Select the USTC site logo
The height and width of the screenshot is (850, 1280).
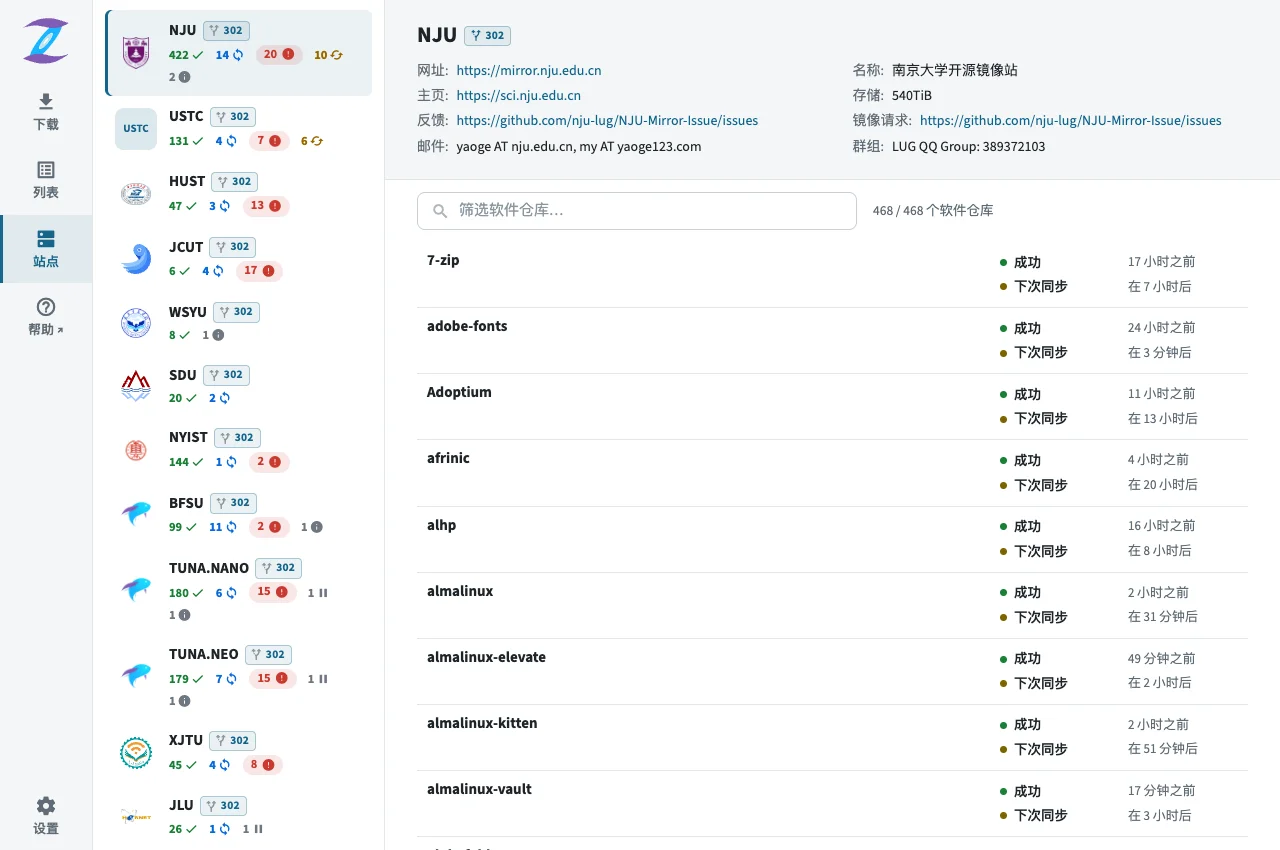click(136, 129)
